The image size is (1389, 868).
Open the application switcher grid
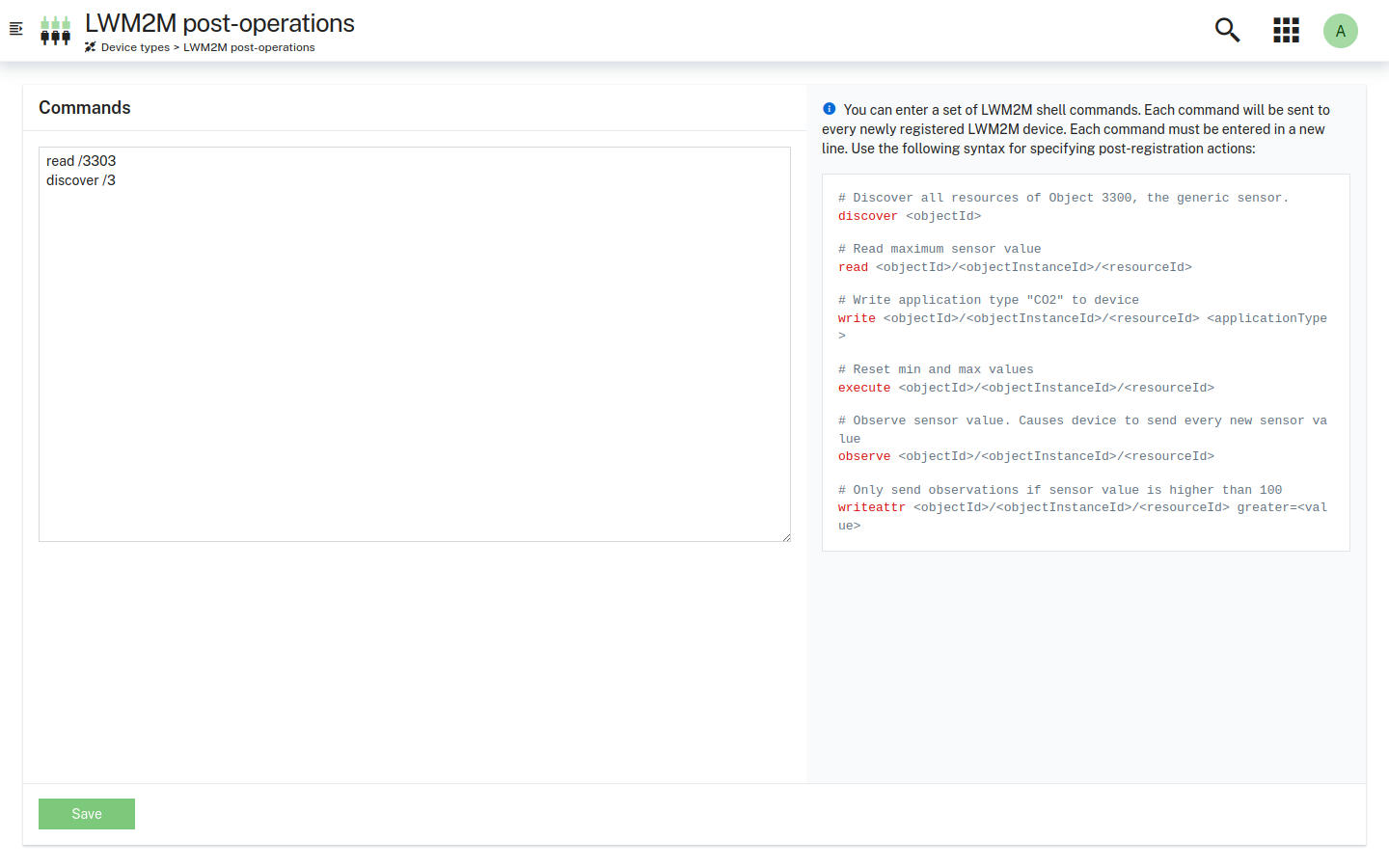click(1286, 30)
